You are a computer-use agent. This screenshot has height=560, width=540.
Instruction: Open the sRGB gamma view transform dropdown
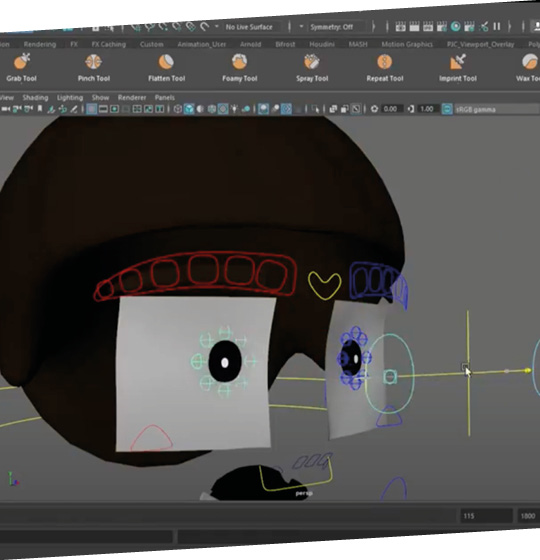point(496,109)
